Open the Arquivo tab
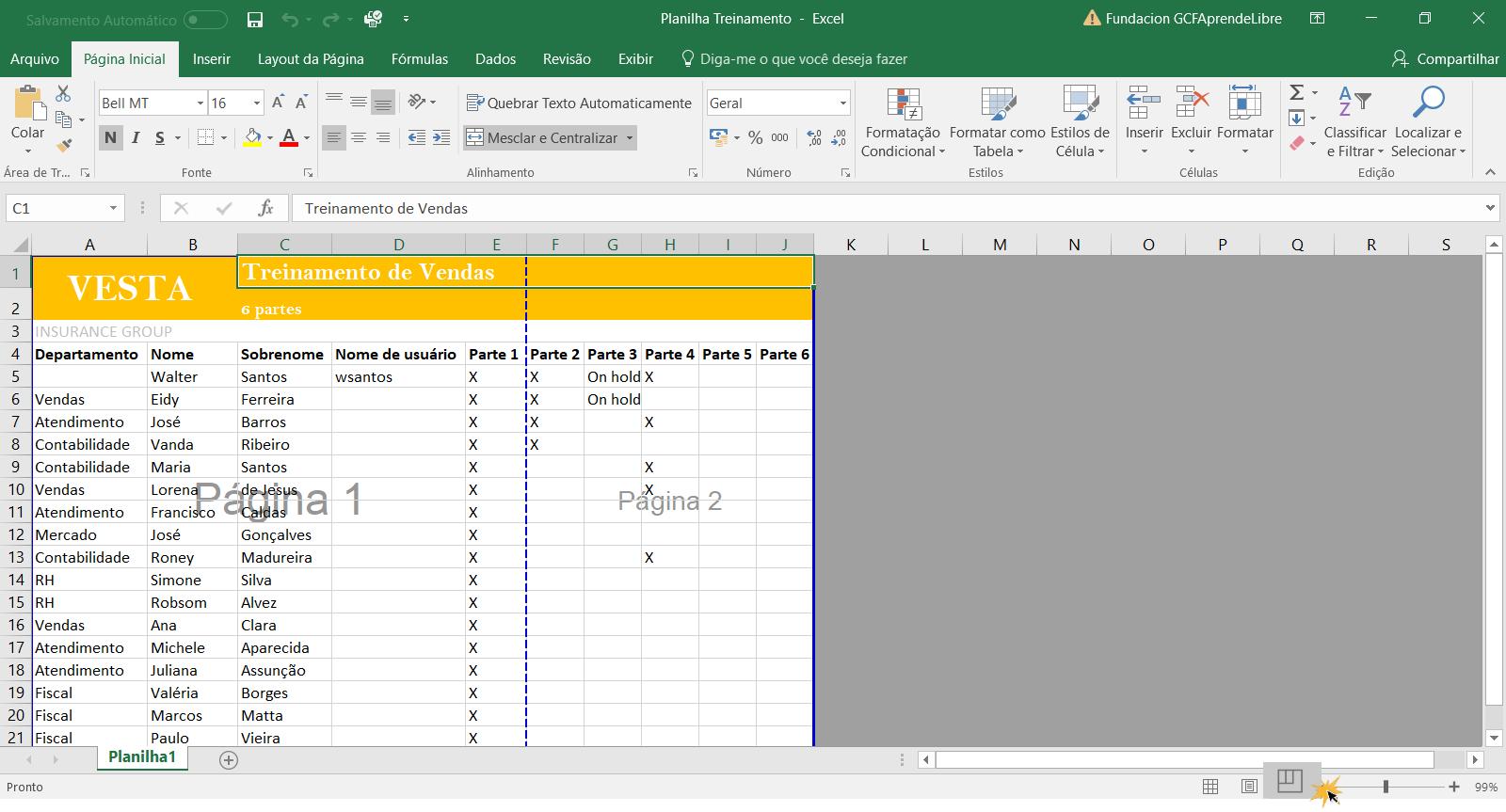Image resolution: width=1506 pixels, height=812 pixels. pos(35,58)
